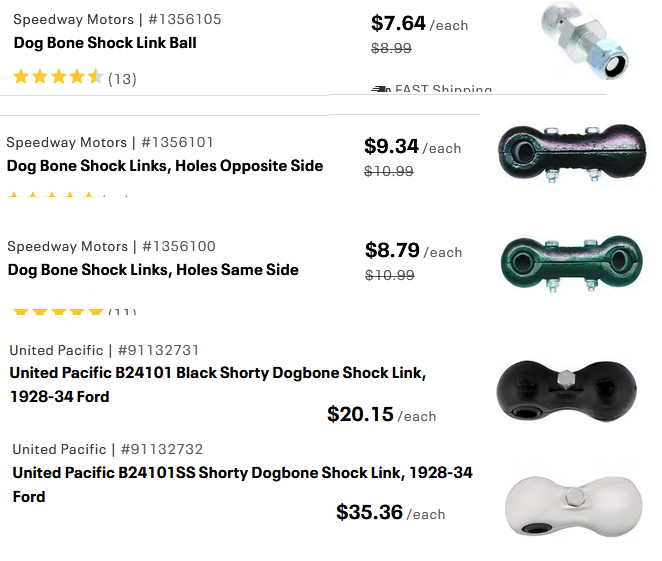Click the star rating for Shock Link Ball
662x561 pixels.
click(58, 78)
